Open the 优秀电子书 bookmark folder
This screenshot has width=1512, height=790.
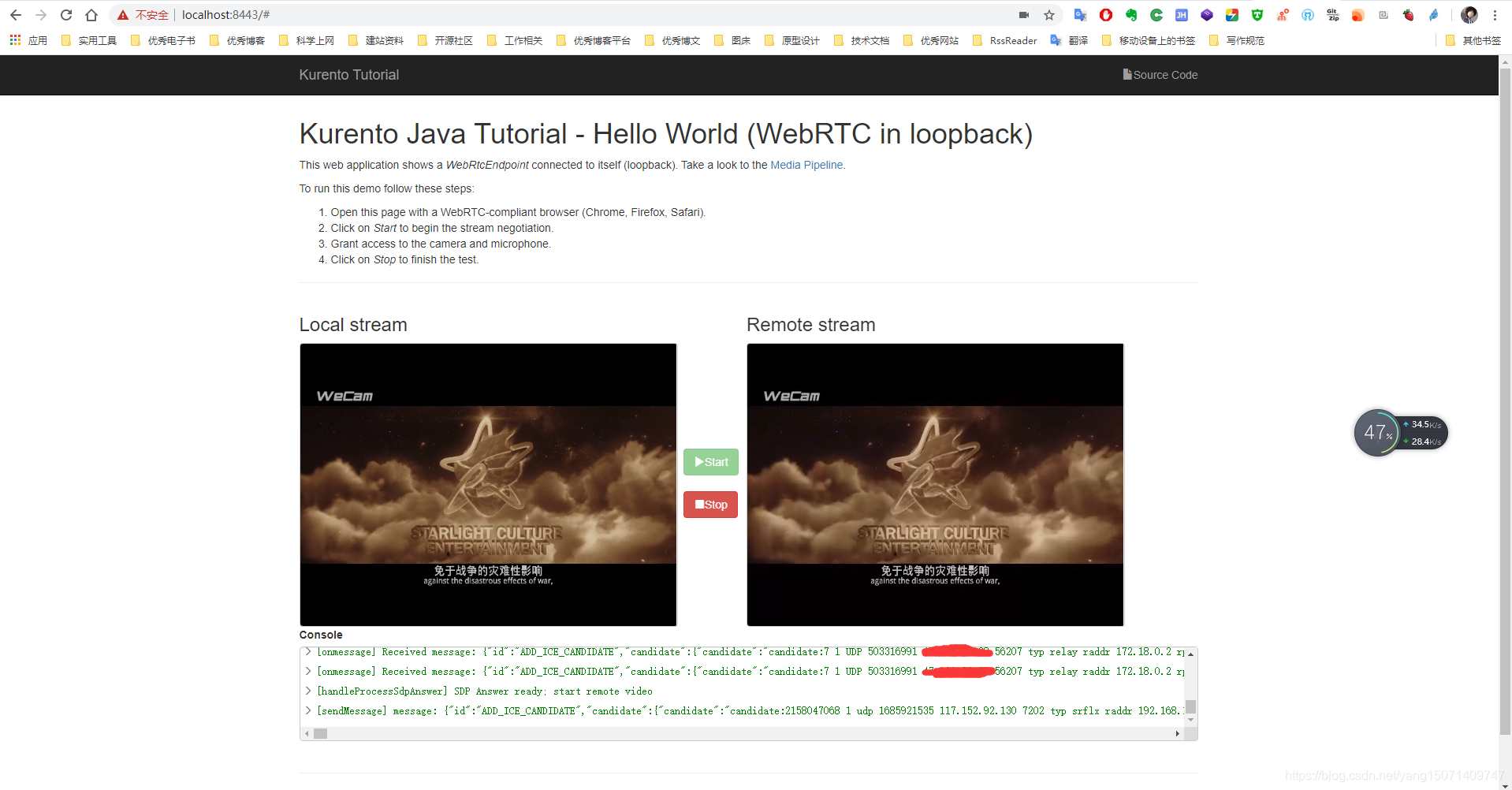163,40
